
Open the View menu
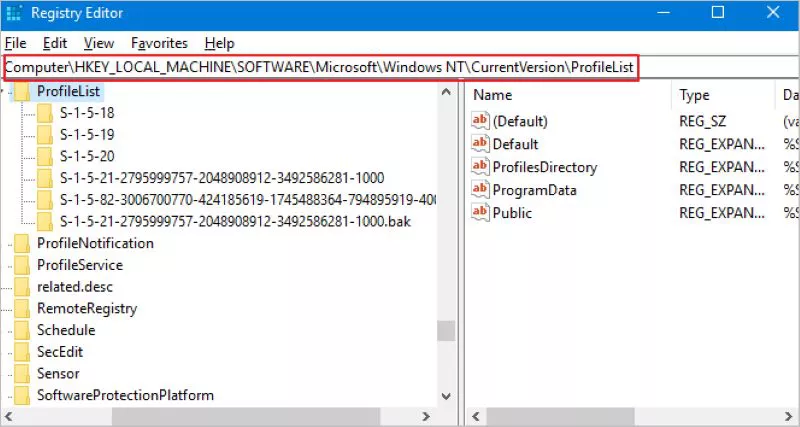98,43
